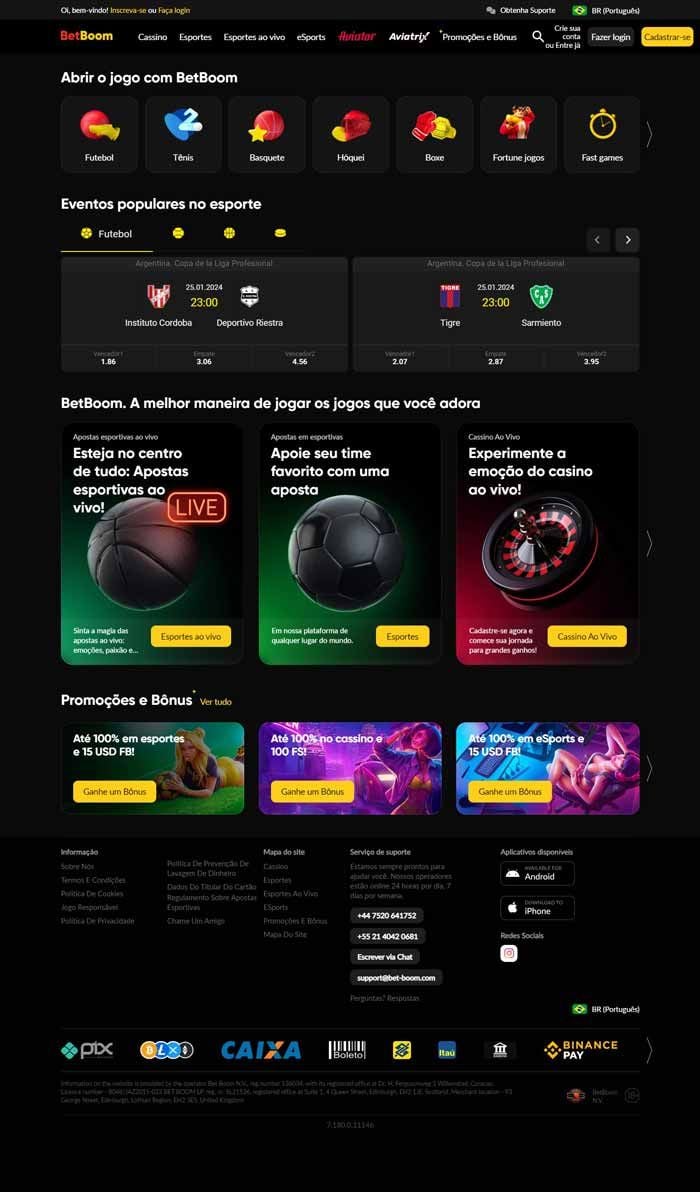
Task: Open the Aviator game logo in navbar
Action: point(357,36)
